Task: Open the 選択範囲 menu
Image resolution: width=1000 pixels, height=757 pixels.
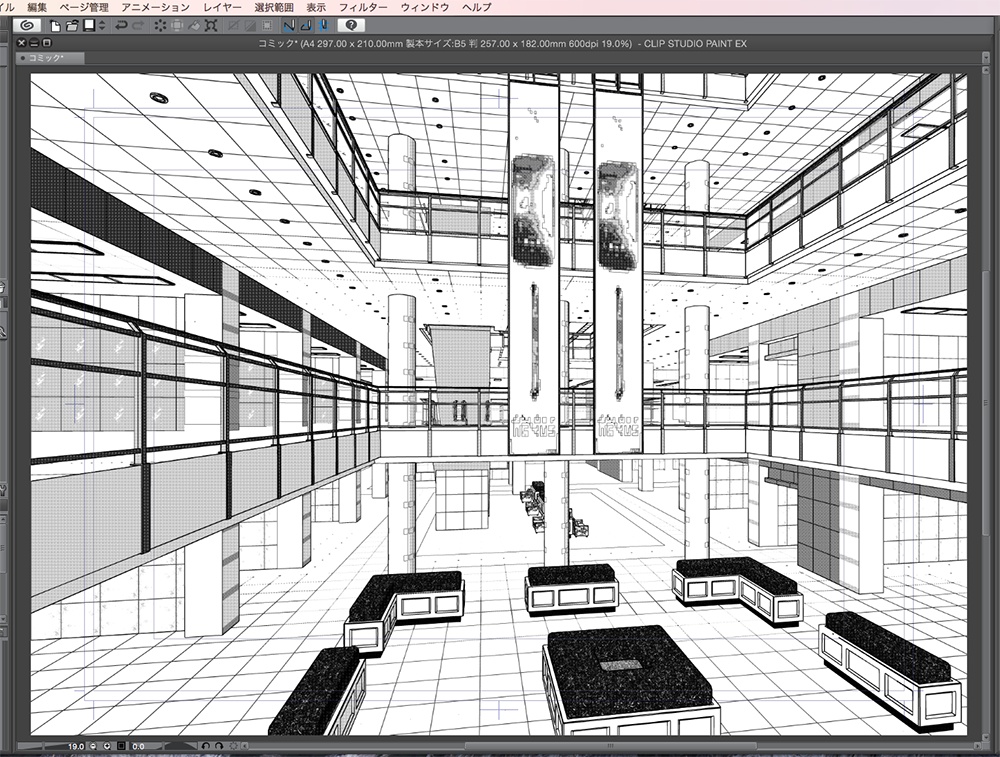Action: [274, 8]
